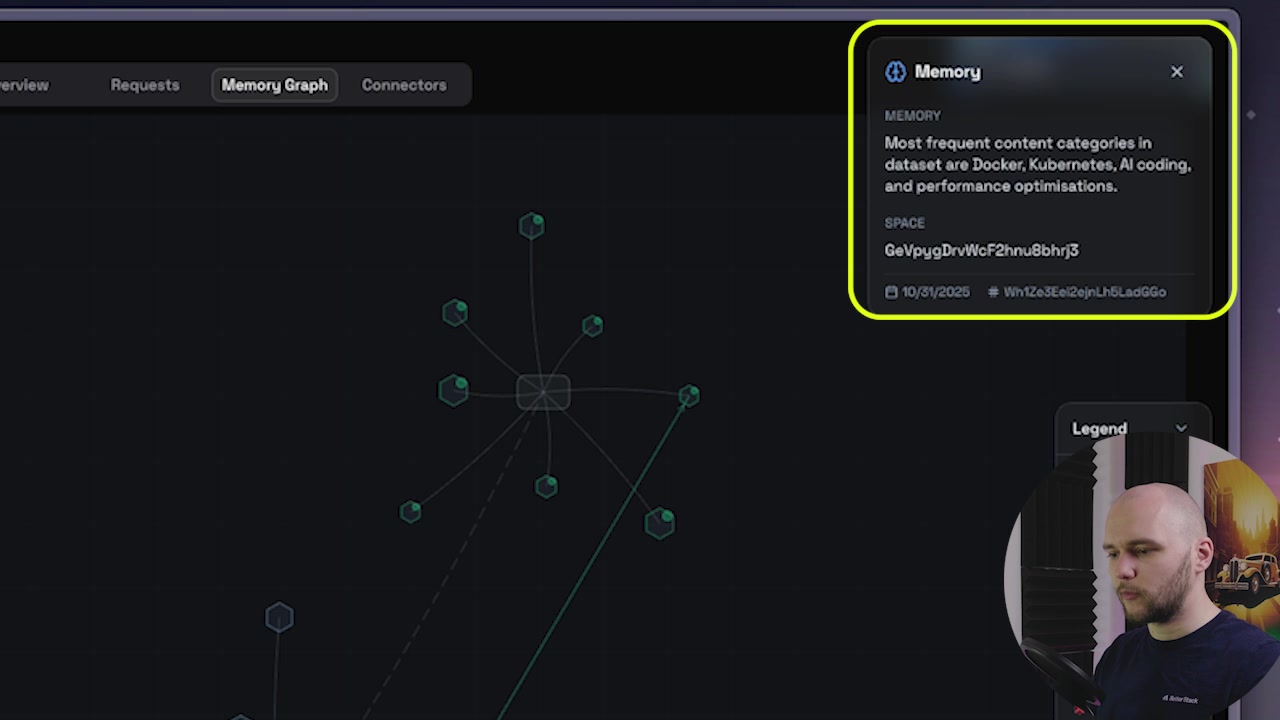Screen dimensions: 1280x720
Task: Close the Memory detail card
Action: [1177, 71]
